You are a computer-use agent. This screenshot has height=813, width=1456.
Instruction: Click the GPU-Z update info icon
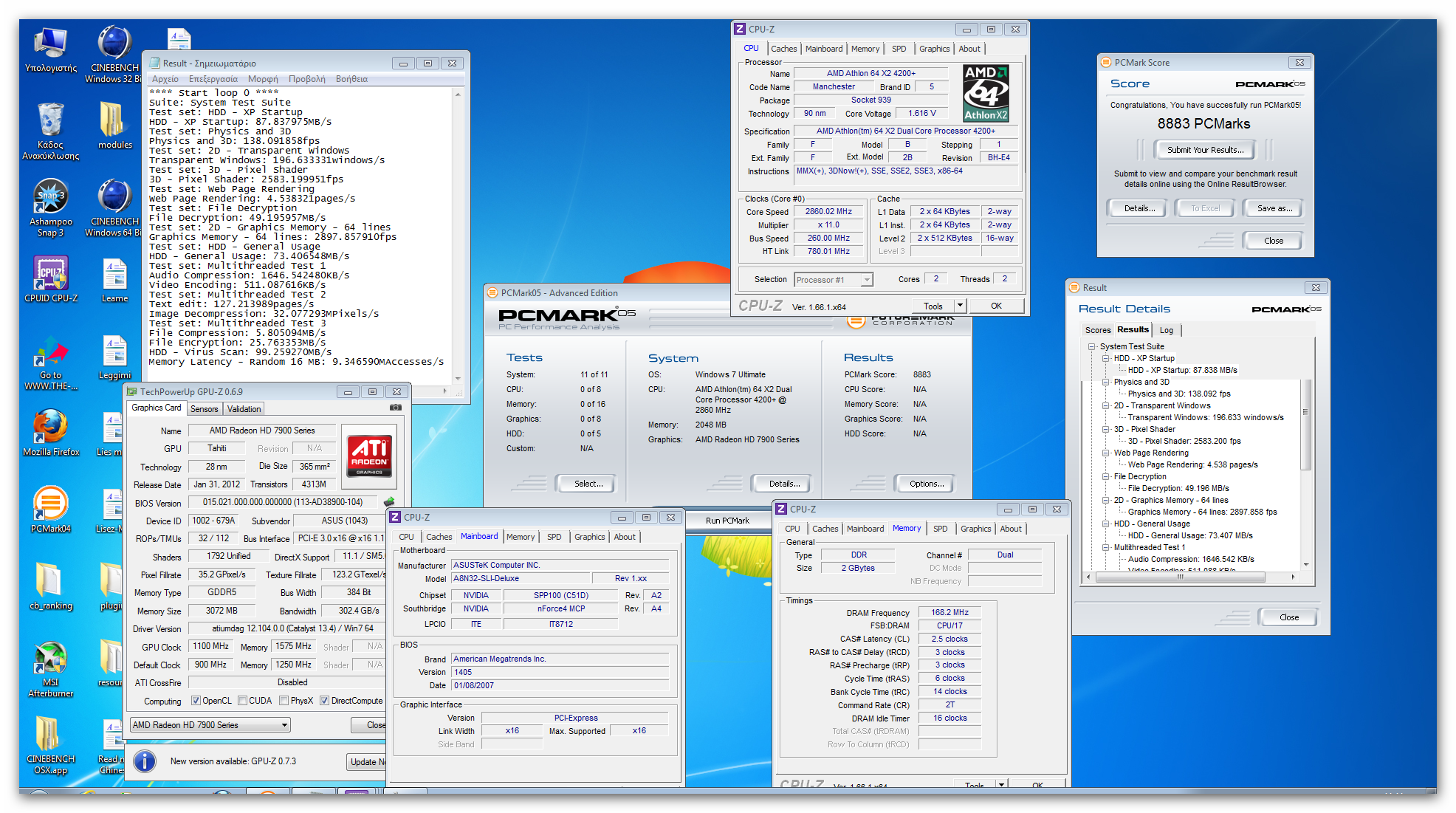(x=144, y=761)
